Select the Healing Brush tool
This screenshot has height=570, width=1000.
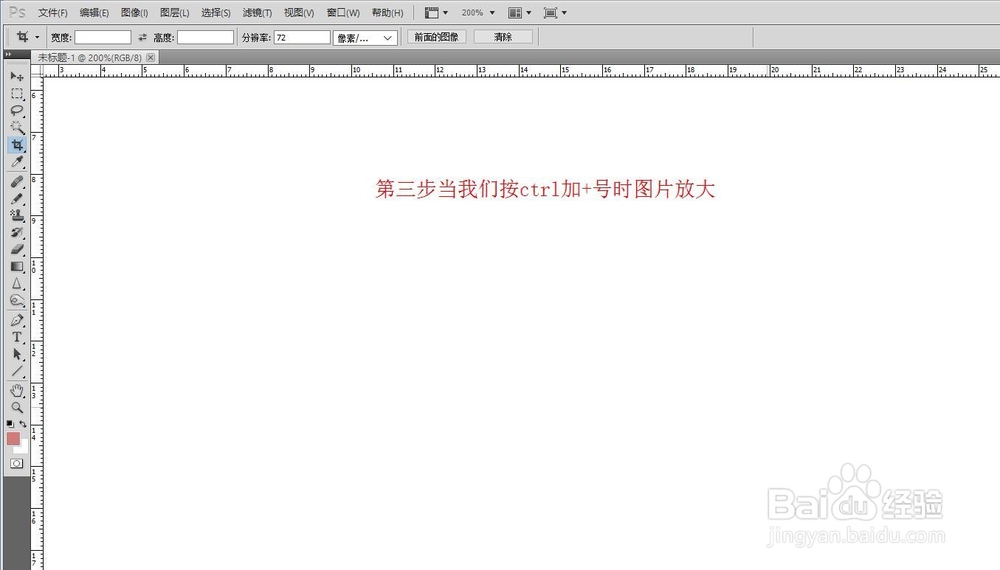pyautogui.click(x=17, y=182)
